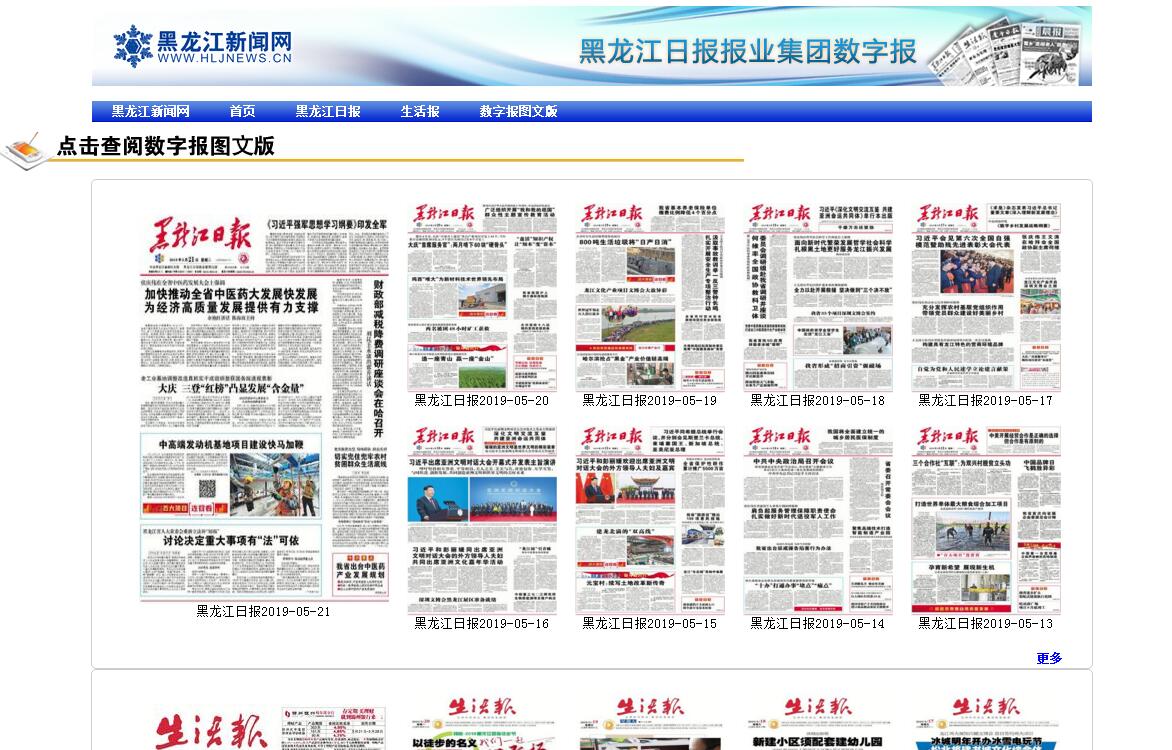Screen dimensions: 1172x750
Task: Open the 2019-05-17 newspaper page thumbnail
Action: (x=986, y=296)
